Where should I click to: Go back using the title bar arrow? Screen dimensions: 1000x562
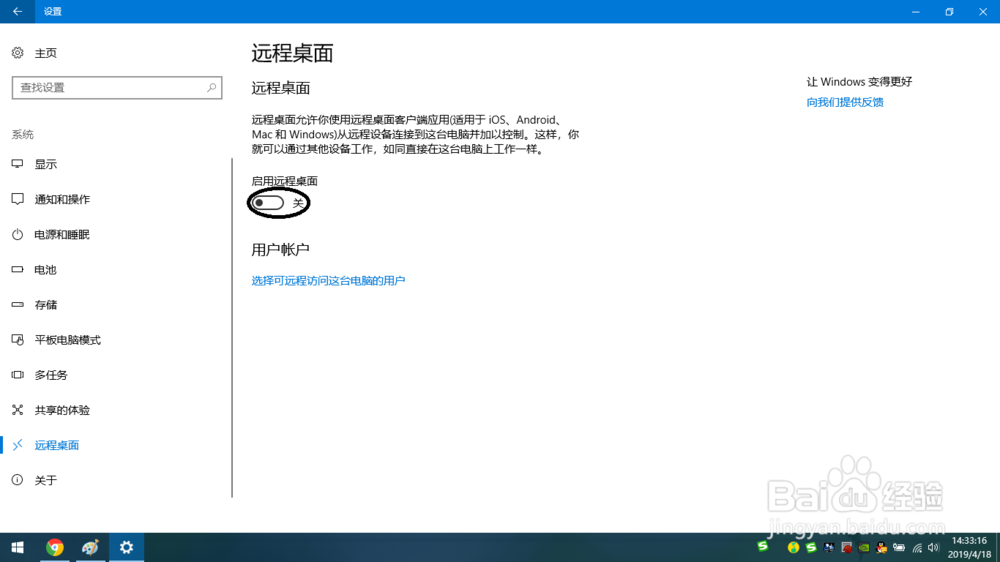pyautogui.click(x=17, y=11)
